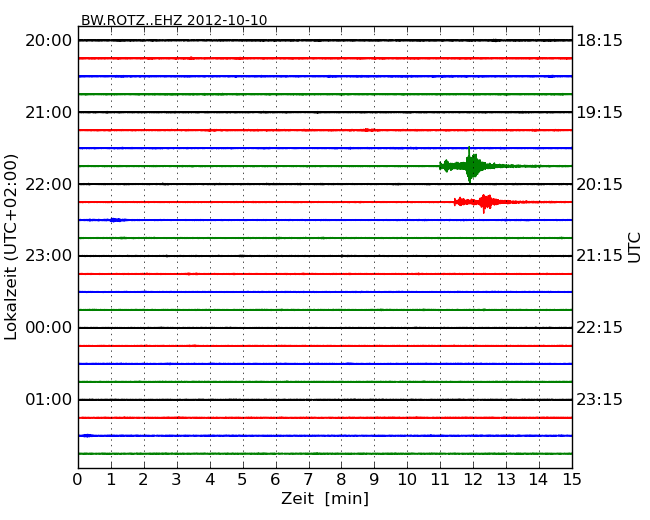Click the Zeit [min] axis label
The image size is (650, 520).
[x=325, y=498]
